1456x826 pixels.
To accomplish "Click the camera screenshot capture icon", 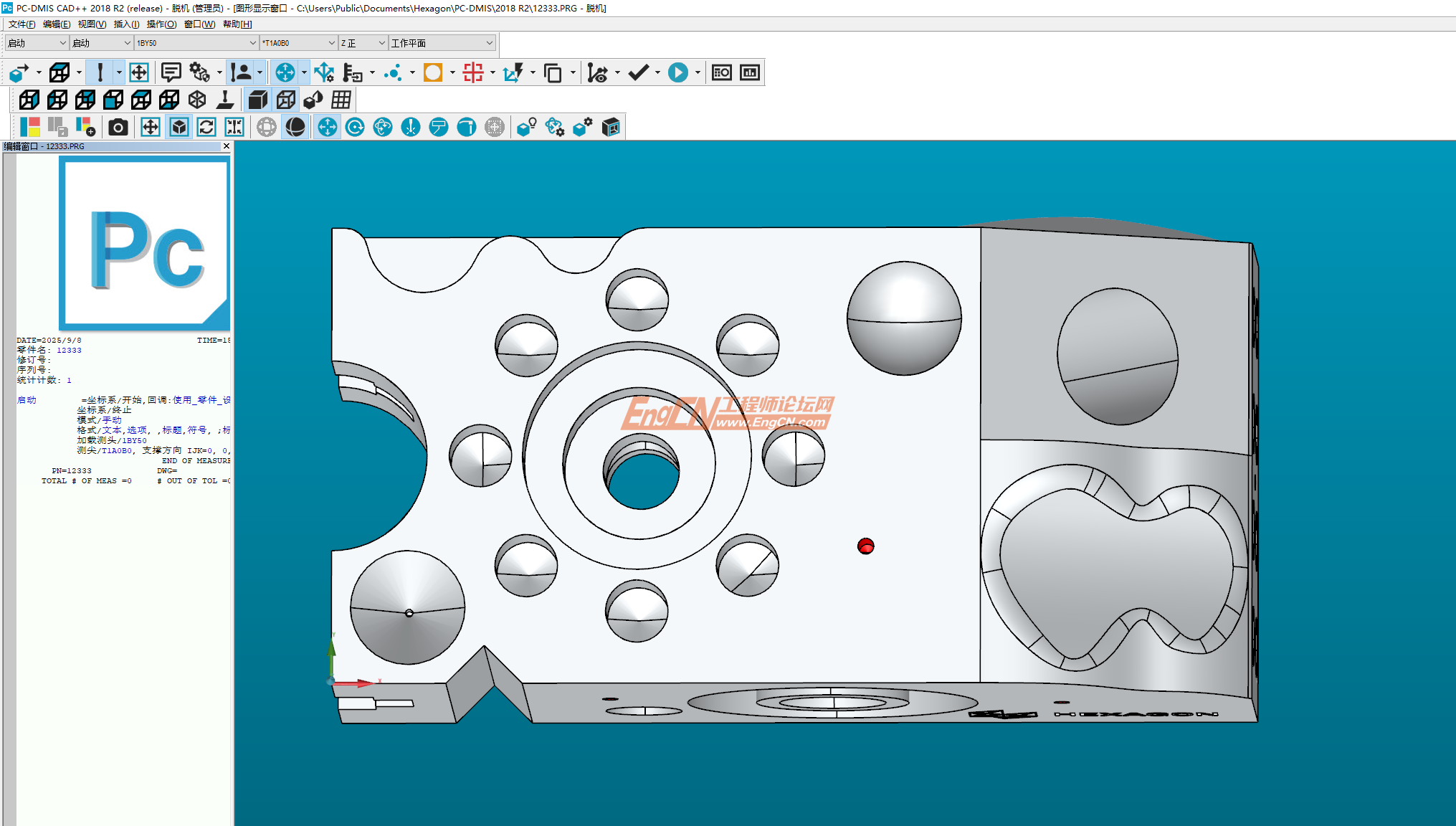I will (x=118, y=128).
